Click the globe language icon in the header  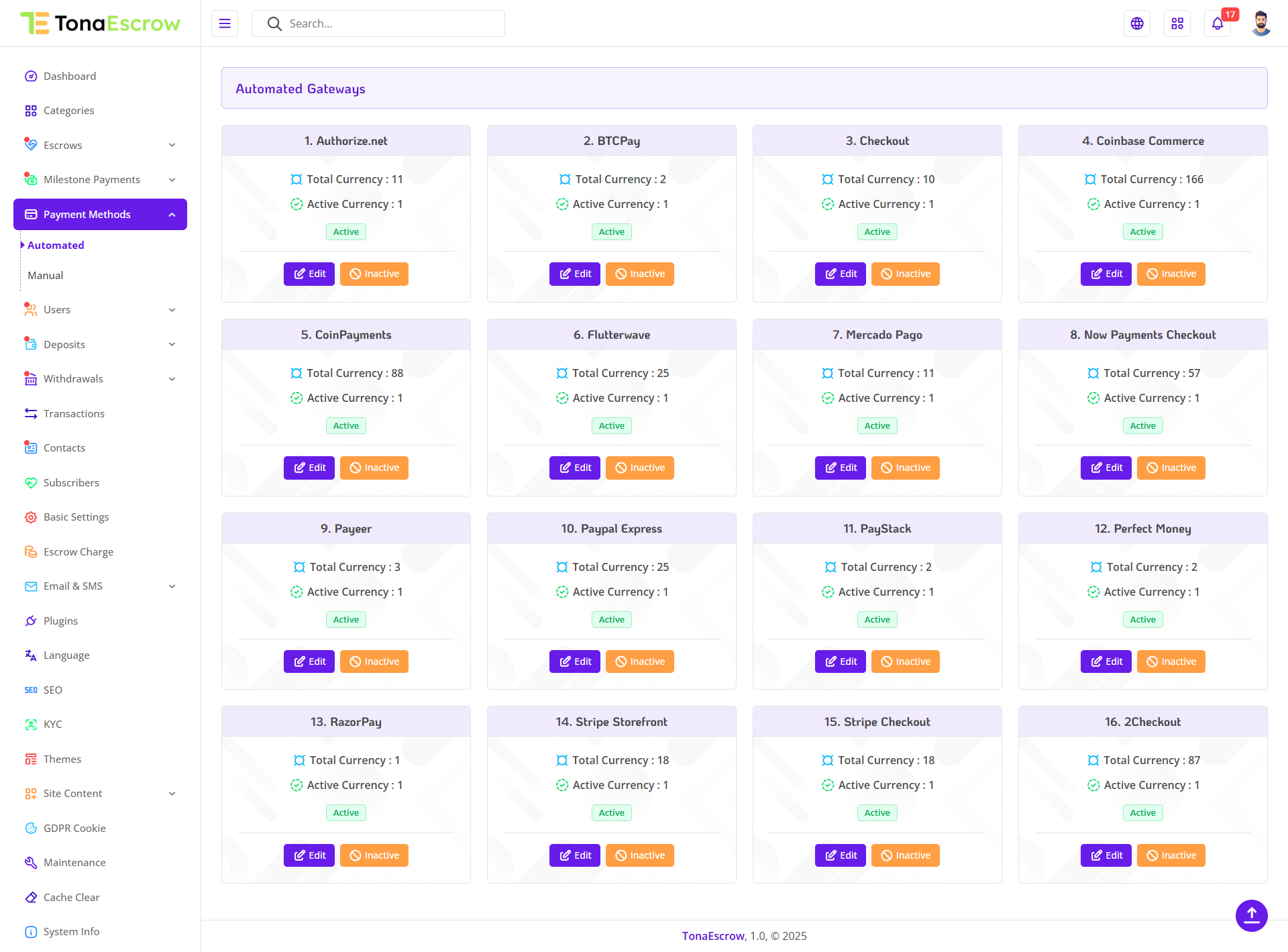coord(1136,23)
